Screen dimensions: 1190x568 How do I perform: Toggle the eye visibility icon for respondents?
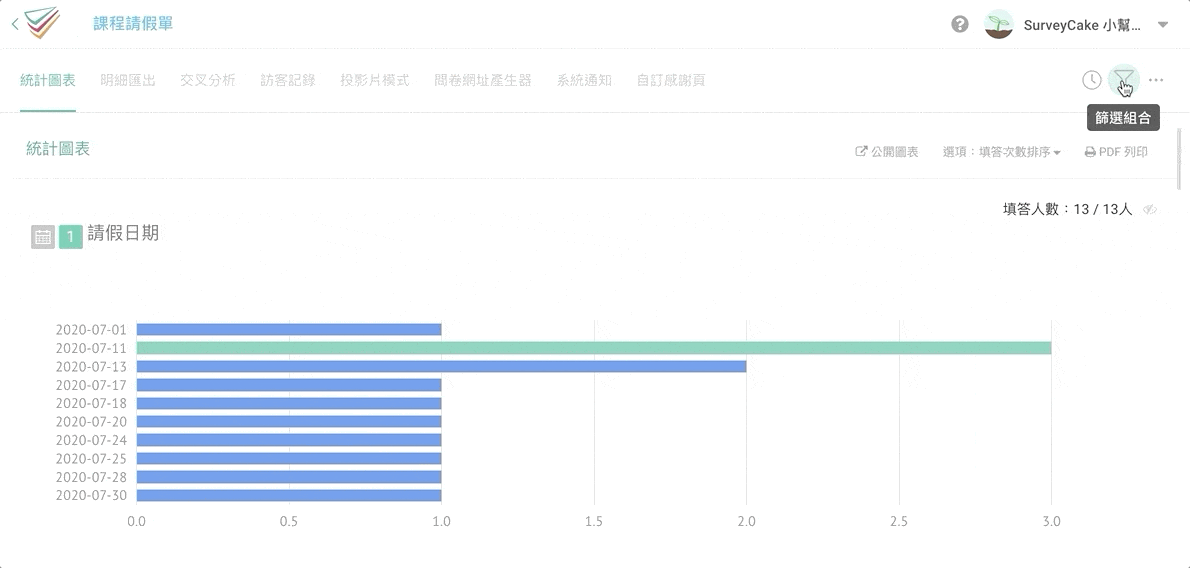click(1150, 210)
